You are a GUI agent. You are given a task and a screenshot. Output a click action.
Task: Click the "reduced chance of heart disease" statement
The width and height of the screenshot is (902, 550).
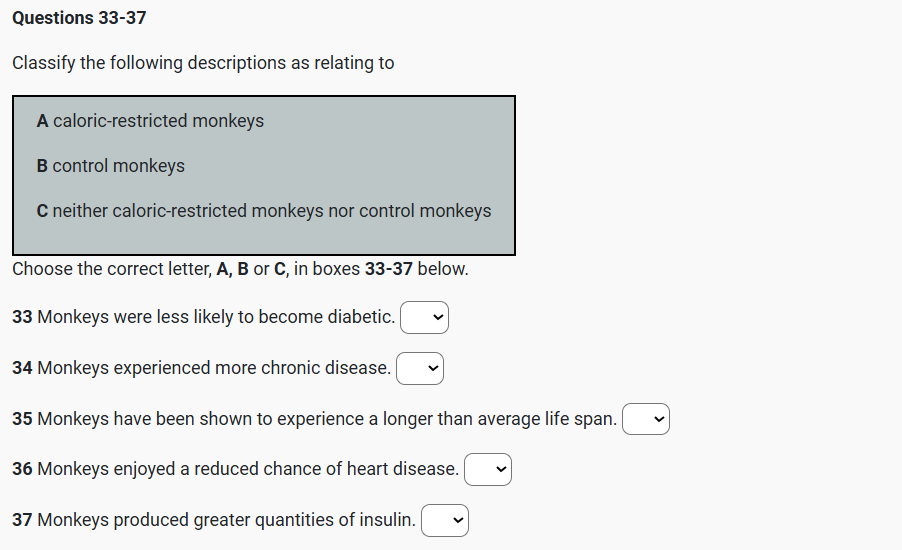tap(248, 469)
